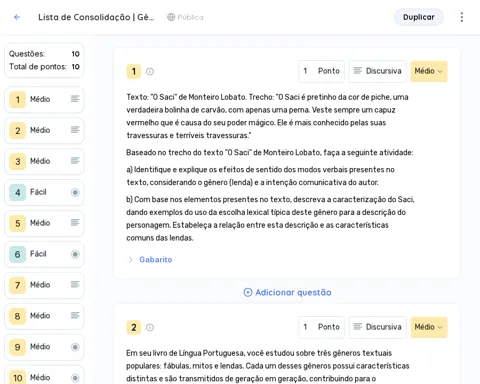Click the info icon beside question 2
This screenshot has width=480, height=384.
click(150, 327)
